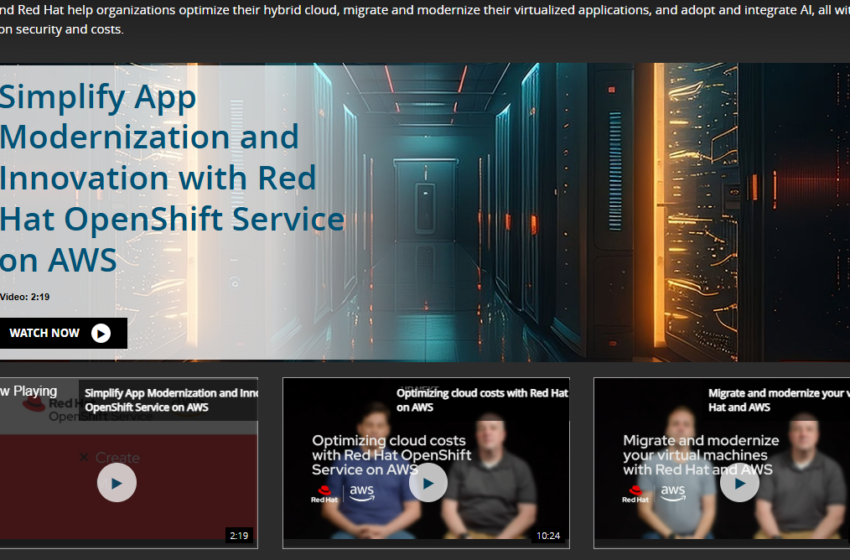Click the WATCH NOW button

(63, 333)
